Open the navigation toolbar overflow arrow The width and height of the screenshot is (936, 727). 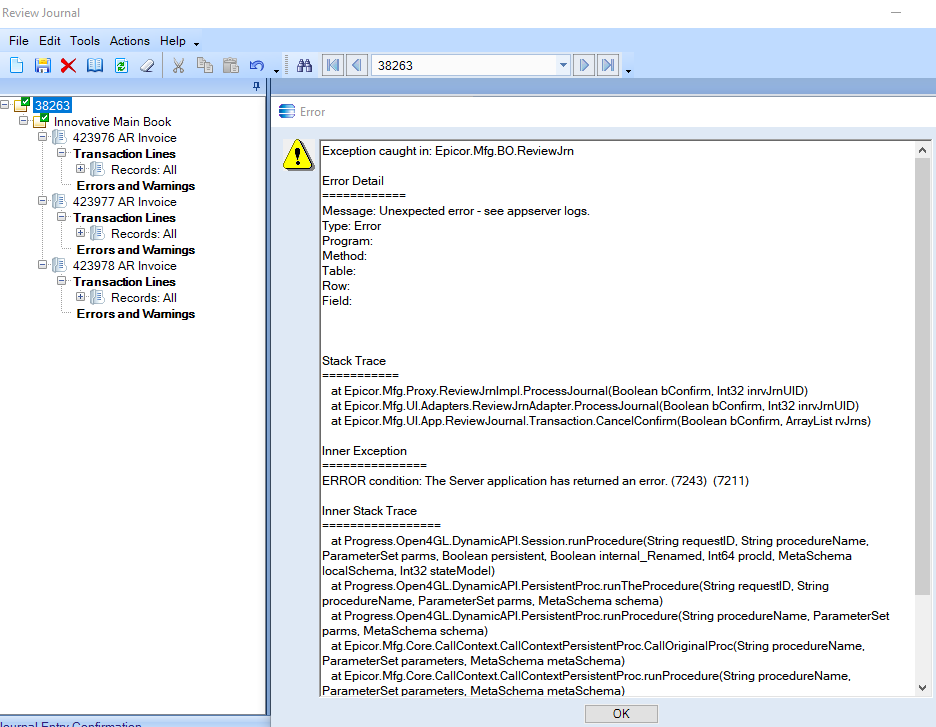[x=629, y=71]
